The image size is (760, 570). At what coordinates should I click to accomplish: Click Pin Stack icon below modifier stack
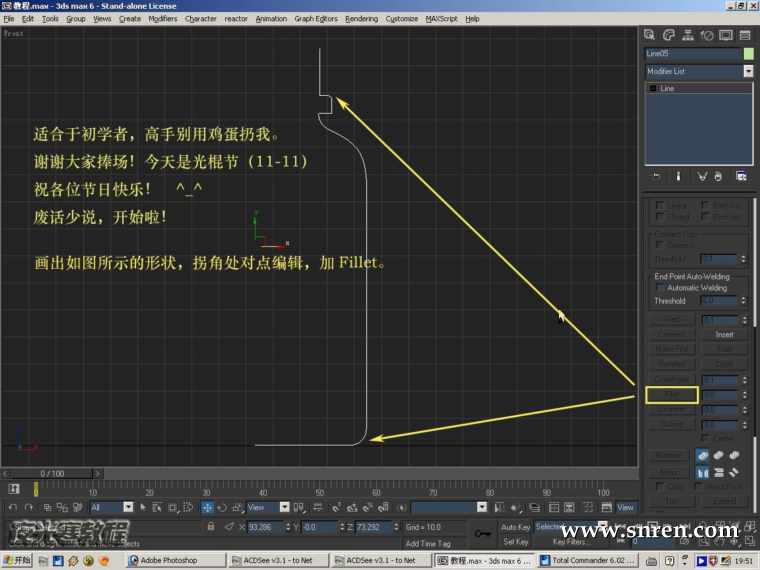655,176
